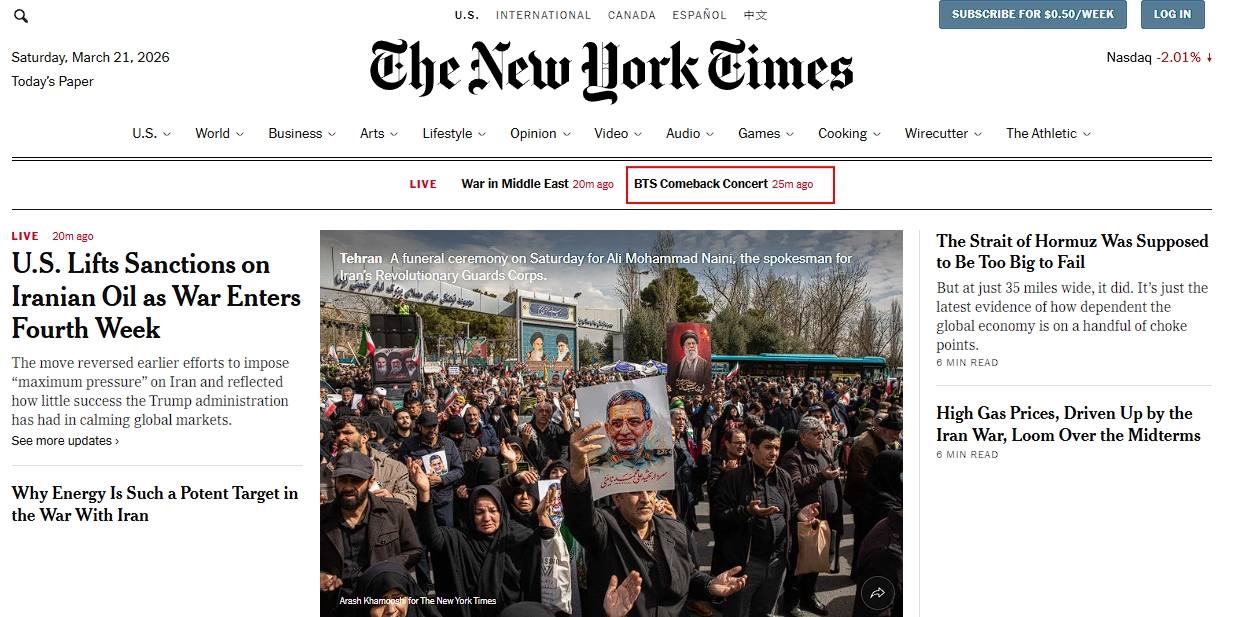Viewport: 1233px width, 617px height.
Task: Switch to the International edition
Action: pos(543,15)
